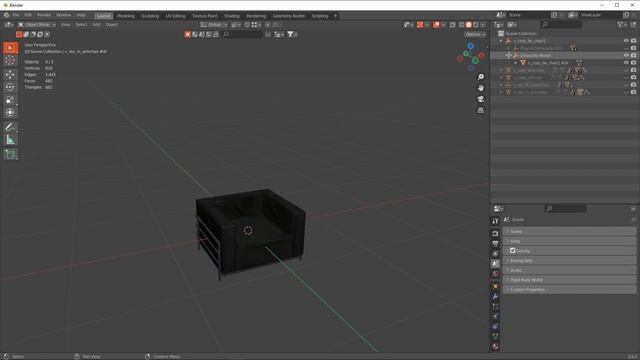Click the Move view hand icon
Viewport: 640px width, 360px height.
click(x=481, y=88)
